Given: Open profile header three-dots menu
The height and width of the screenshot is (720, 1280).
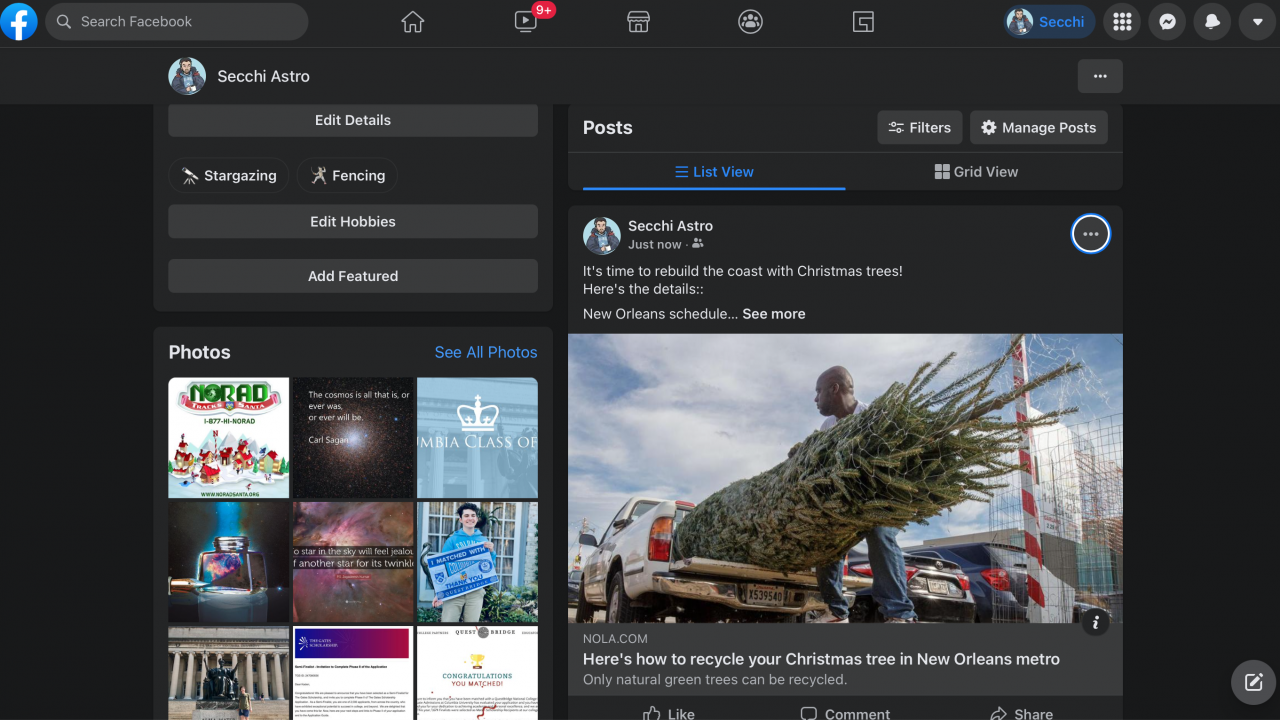Looking at the screenshot, I should [1100, 76].
